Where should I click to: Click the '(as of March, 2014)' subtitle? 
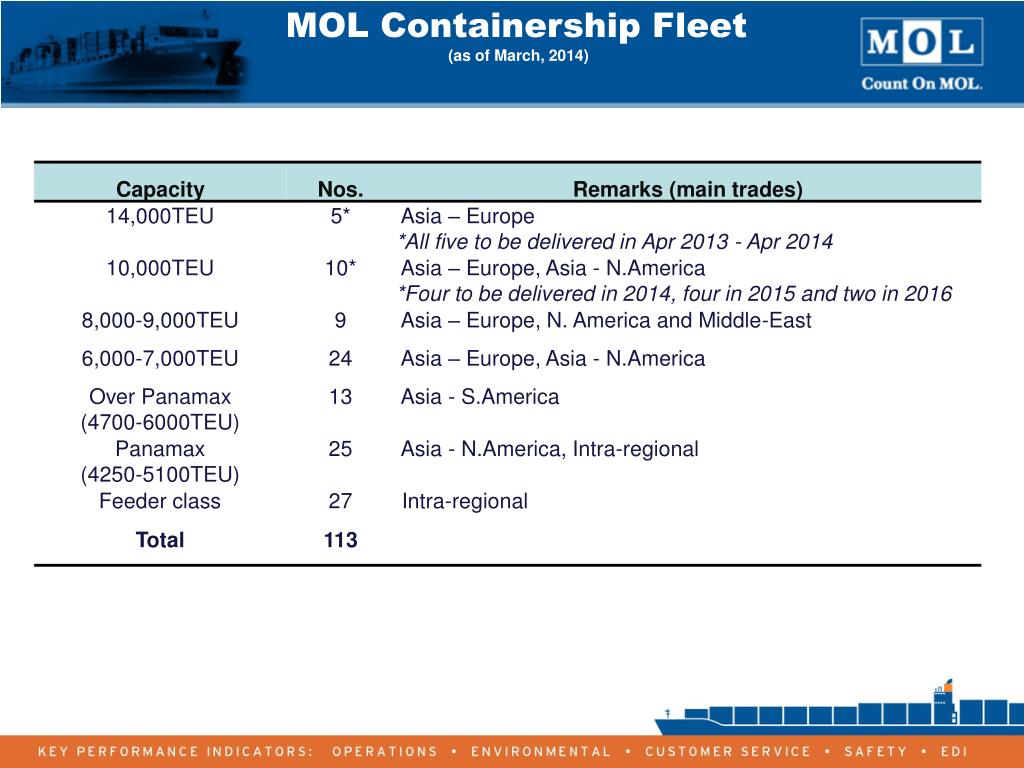518,56
